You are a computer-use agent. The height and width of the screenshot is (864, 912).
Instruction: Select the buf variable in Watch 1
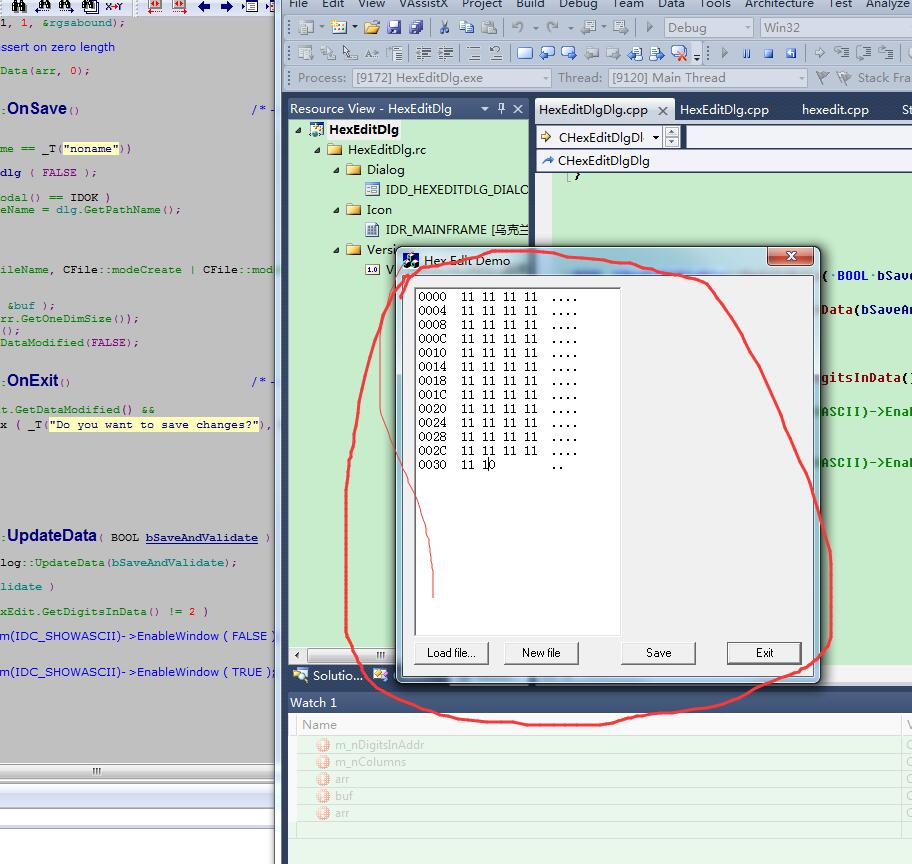[x=345, y=796]
